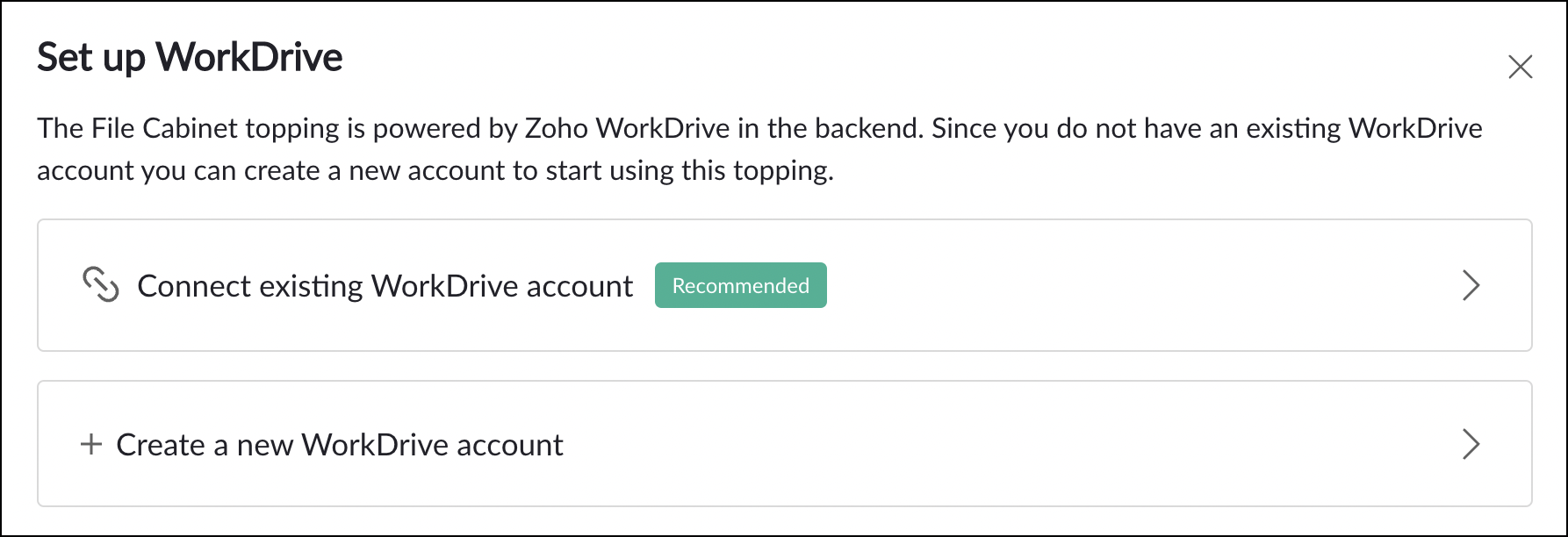Click 'Set up' in the dialog title
This screenshot has height=537, width=1568.
[x=91, y=58]
